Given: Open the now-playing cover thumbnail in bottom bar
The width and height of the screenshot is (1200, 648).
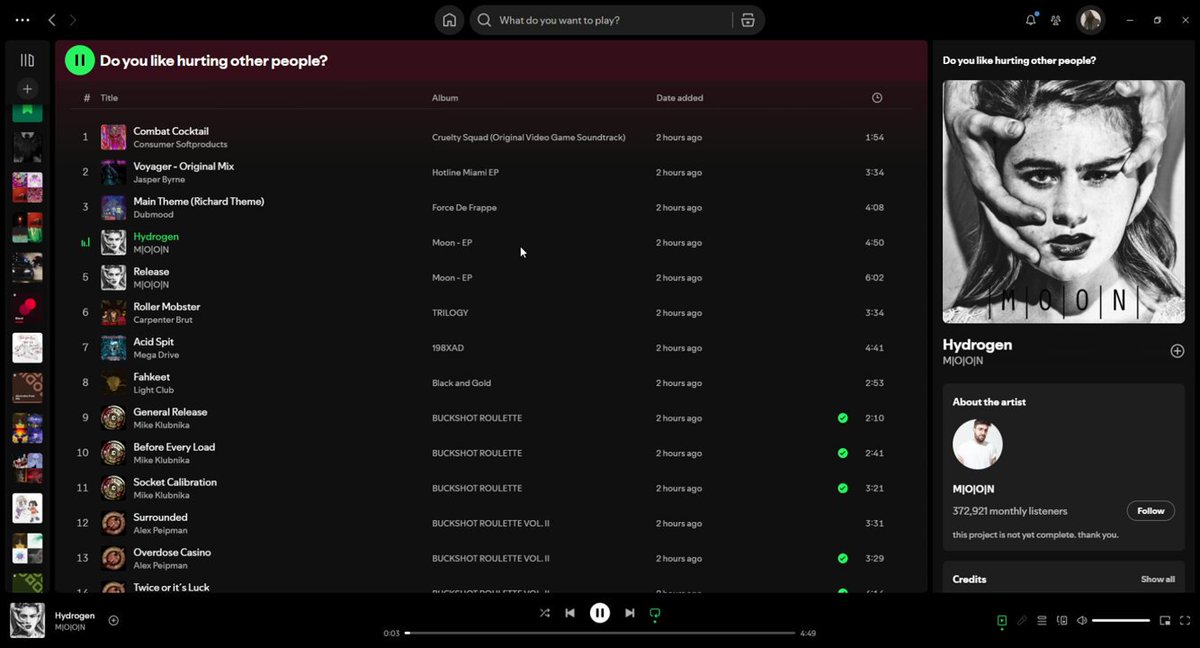Looking at the screenshot, I should click(27, 621).
